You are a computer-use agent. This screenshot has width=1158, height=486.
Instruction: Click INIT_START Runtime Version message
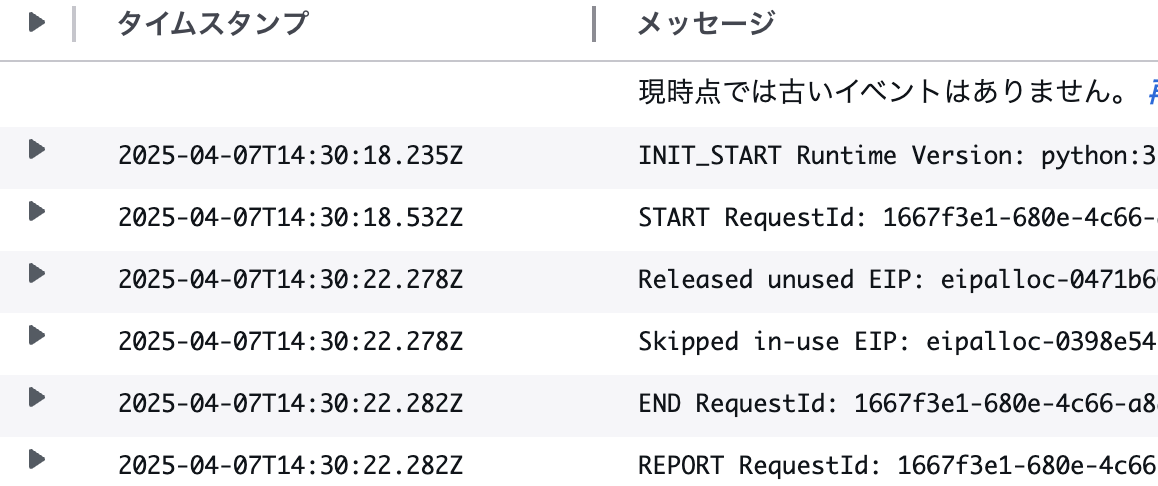898,156
